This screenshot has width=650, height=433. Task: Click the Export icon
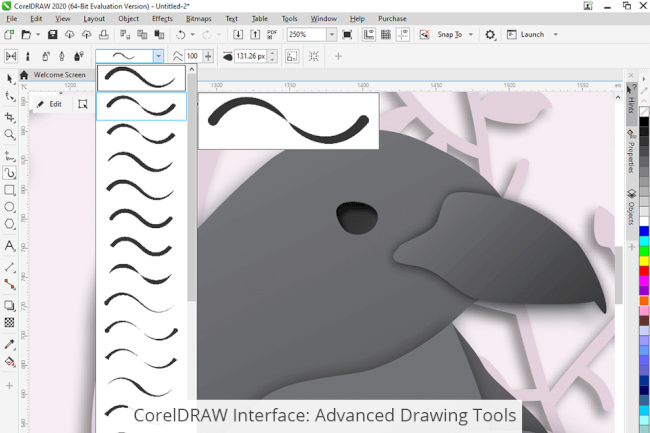coord(255,34)
